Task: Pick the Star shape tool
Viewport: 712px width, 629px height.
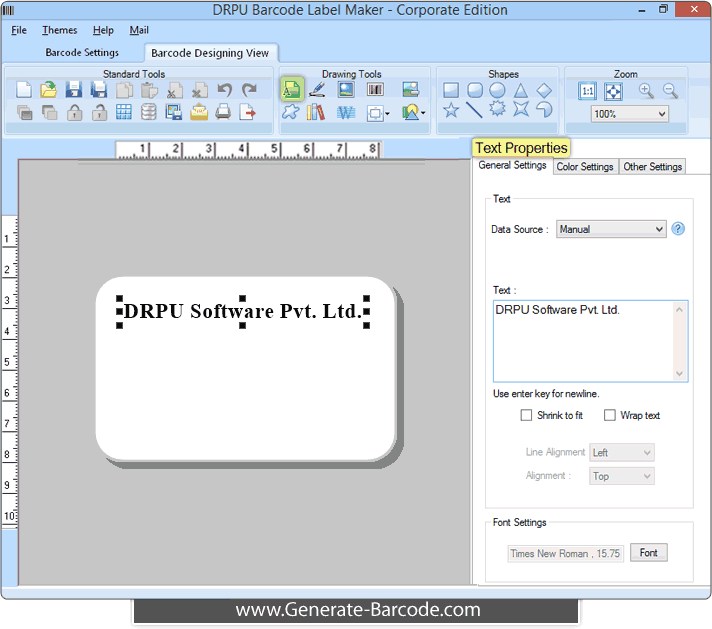Action: click(x=451, y=111)
